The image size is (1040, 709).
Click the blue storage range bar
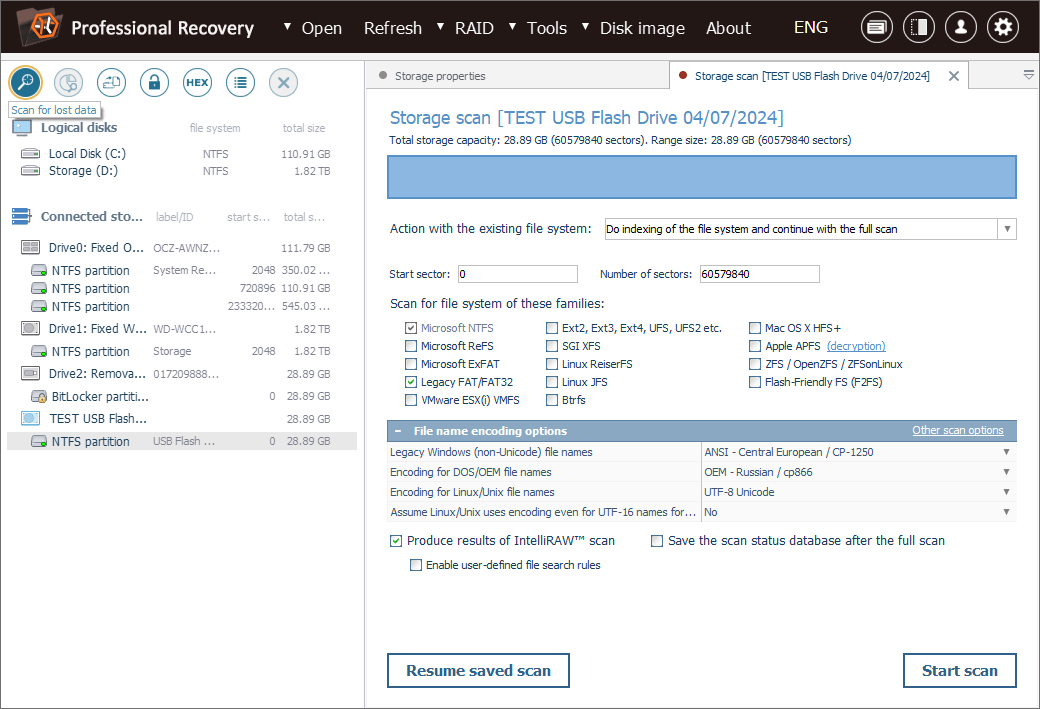[x=702, y=178]
